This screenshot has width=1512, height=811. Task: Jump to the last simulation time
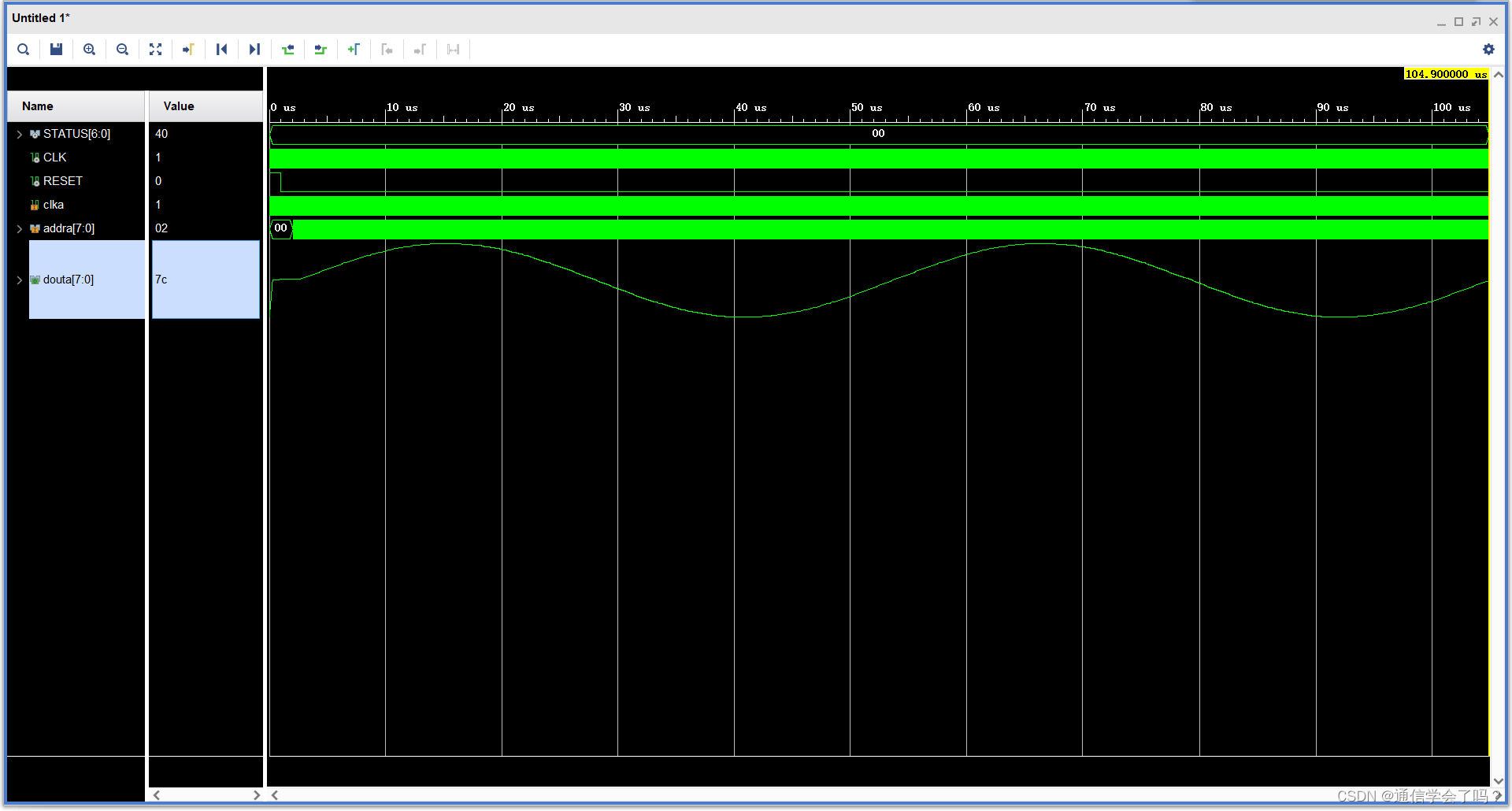tap(254, 50)
